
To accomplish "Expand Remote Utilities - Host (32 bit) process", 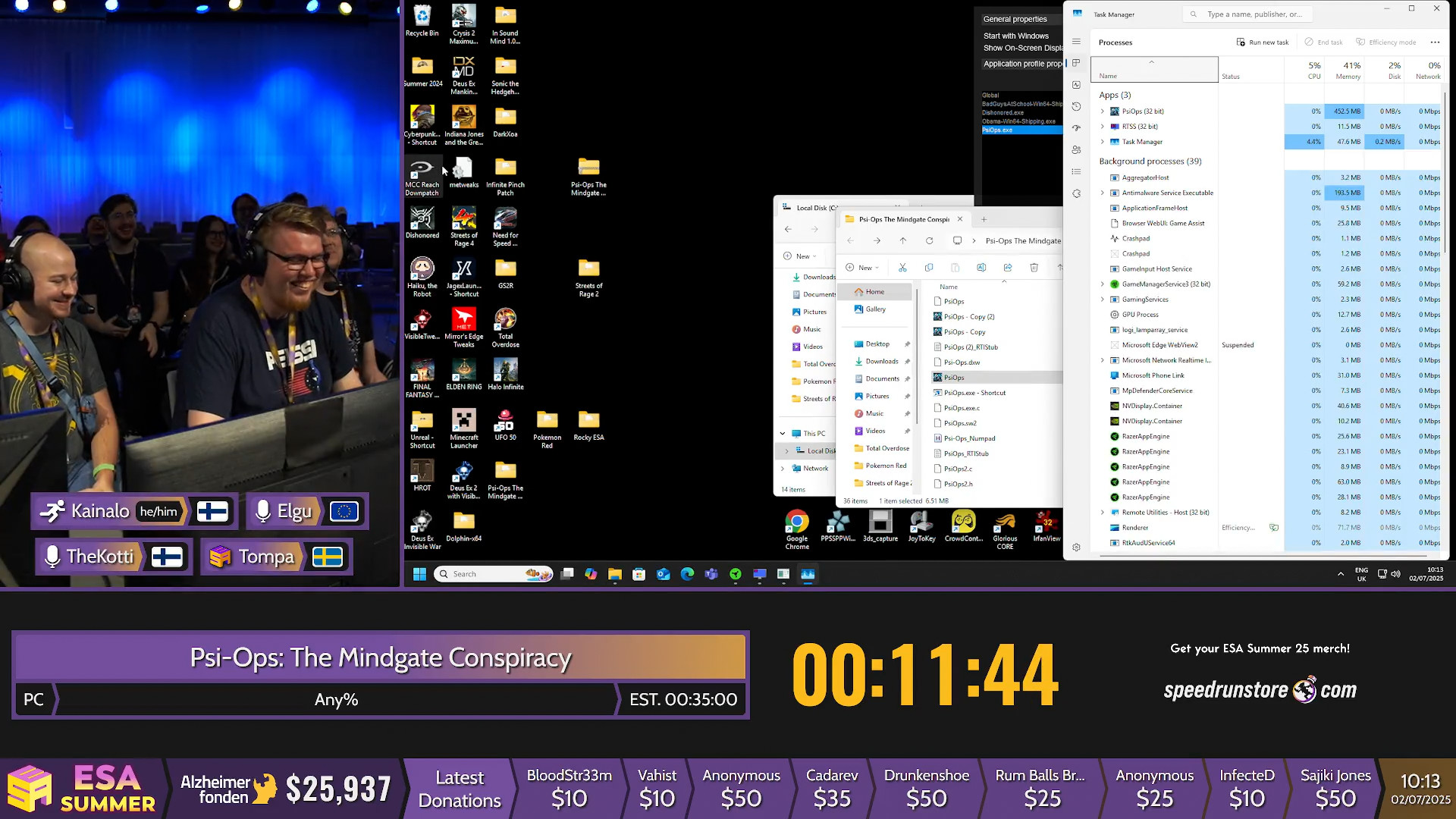I will tap(1103, 513).
